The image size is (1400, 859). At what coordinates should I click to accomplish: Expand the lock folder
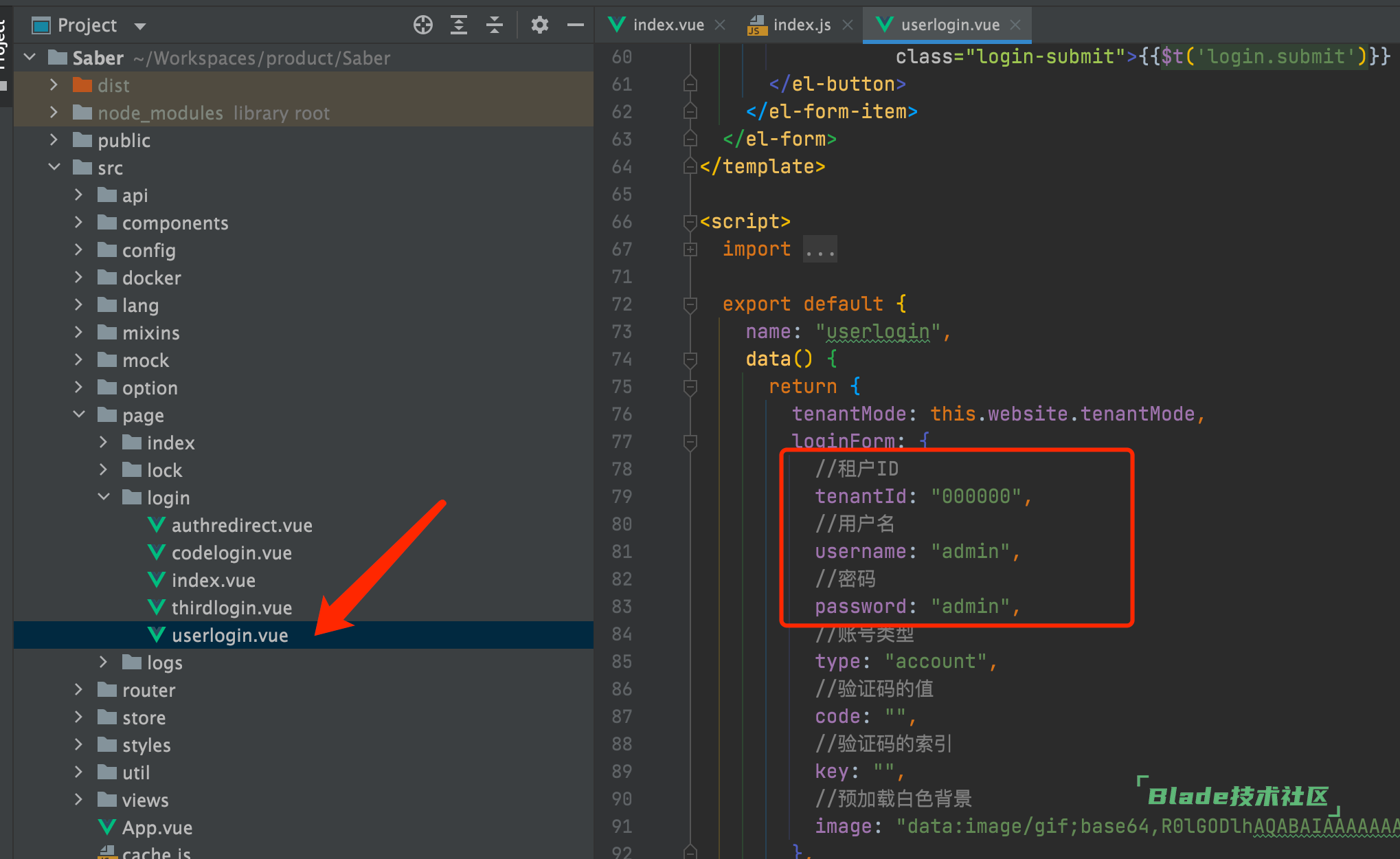click(x=103, y=469)
